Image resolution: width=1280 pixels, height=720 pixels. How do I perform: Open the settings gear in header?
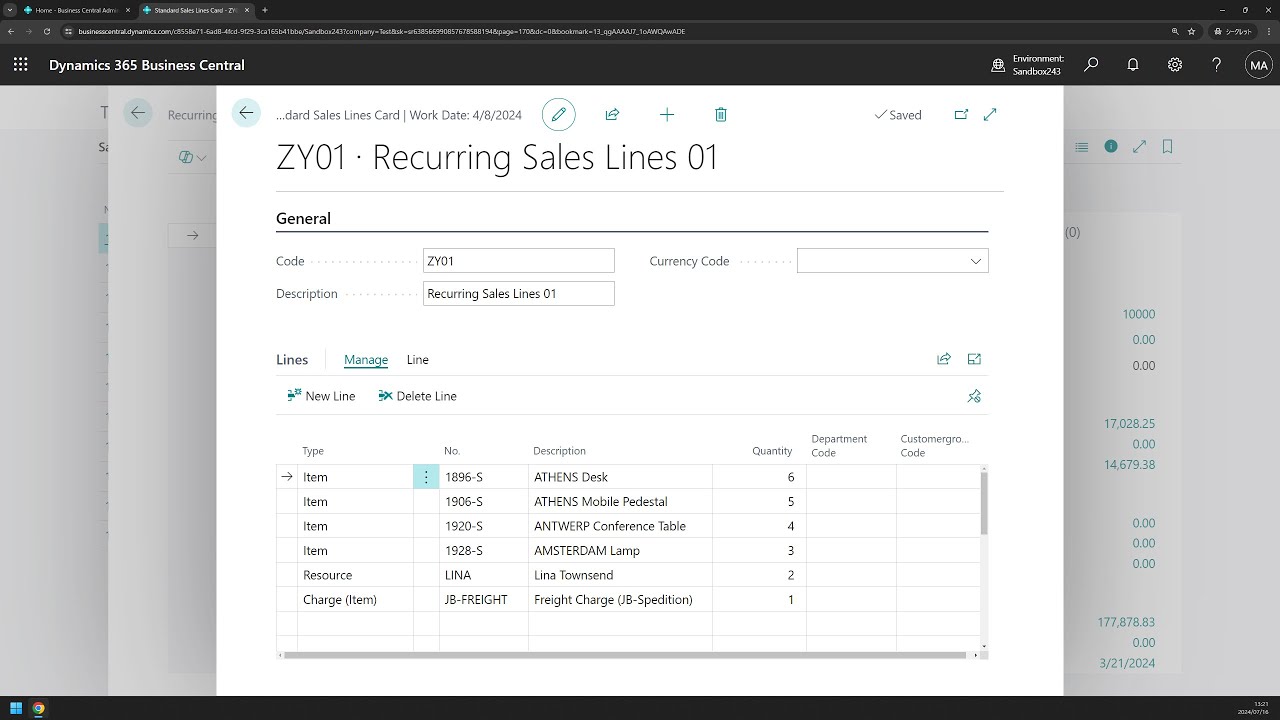click(x=1175, y=65)
